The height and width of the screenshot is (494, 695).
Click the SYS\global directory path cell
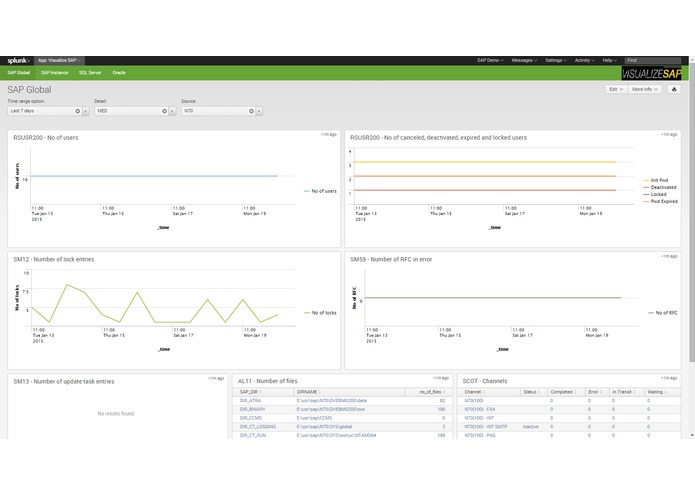(x=324, y=427)
